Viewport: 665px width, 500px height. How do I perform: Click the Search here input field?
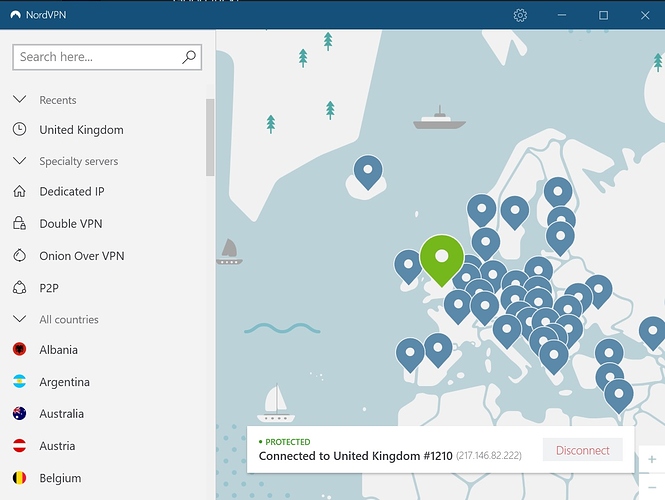pos(107,57)
